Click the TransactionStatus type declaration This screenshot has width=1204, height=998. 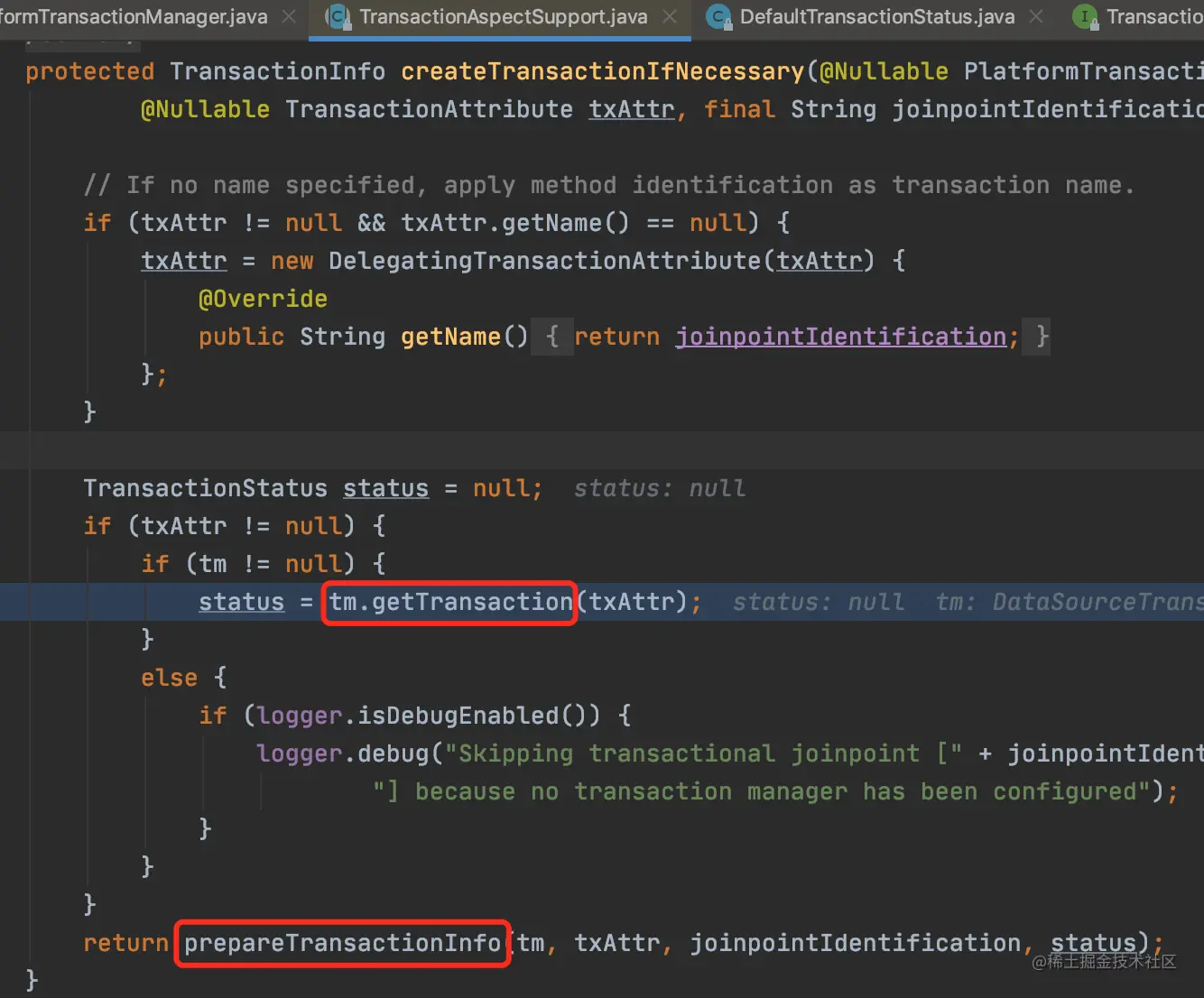(205, 488)
